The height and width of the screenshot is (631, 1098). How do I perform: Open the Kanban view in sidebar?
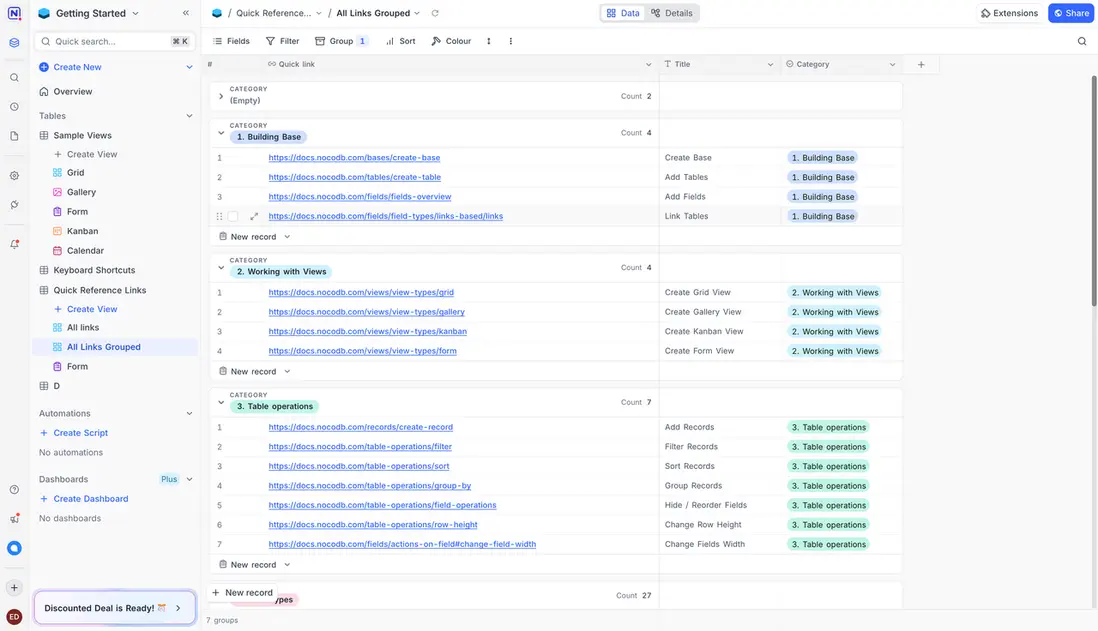coord(82,231)
